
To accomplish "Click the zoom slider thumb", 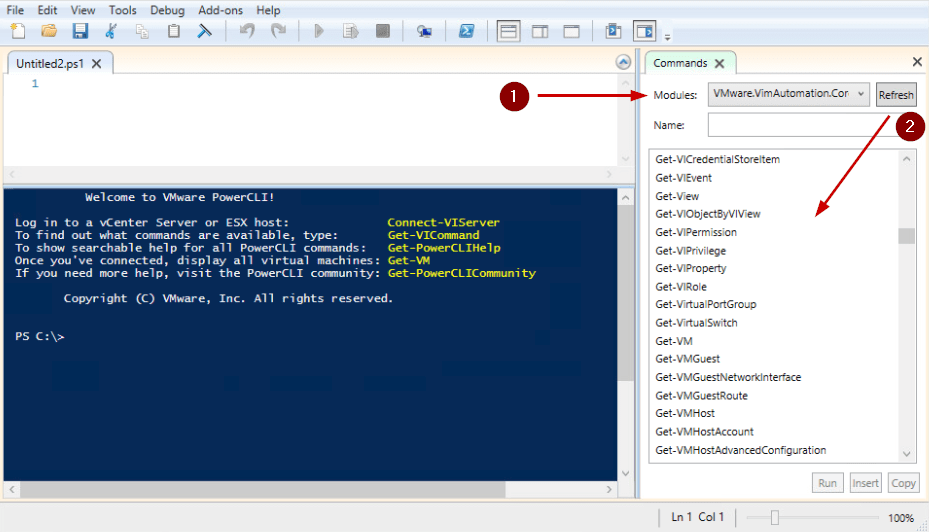I will (774, 518).
